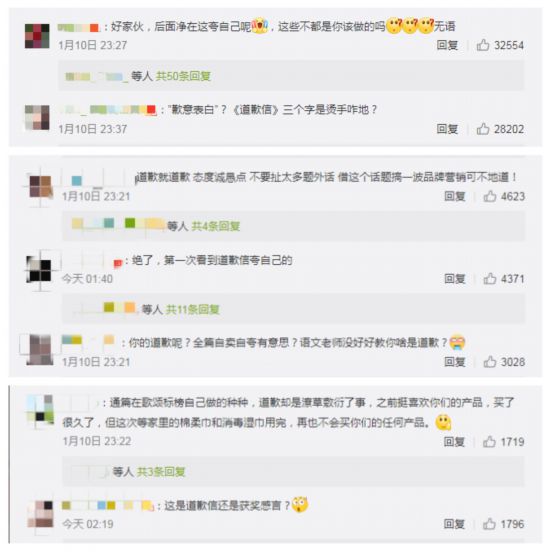
Task: Click thumbs-up on the 28202 likes comment
Action: tap(483, 129)
